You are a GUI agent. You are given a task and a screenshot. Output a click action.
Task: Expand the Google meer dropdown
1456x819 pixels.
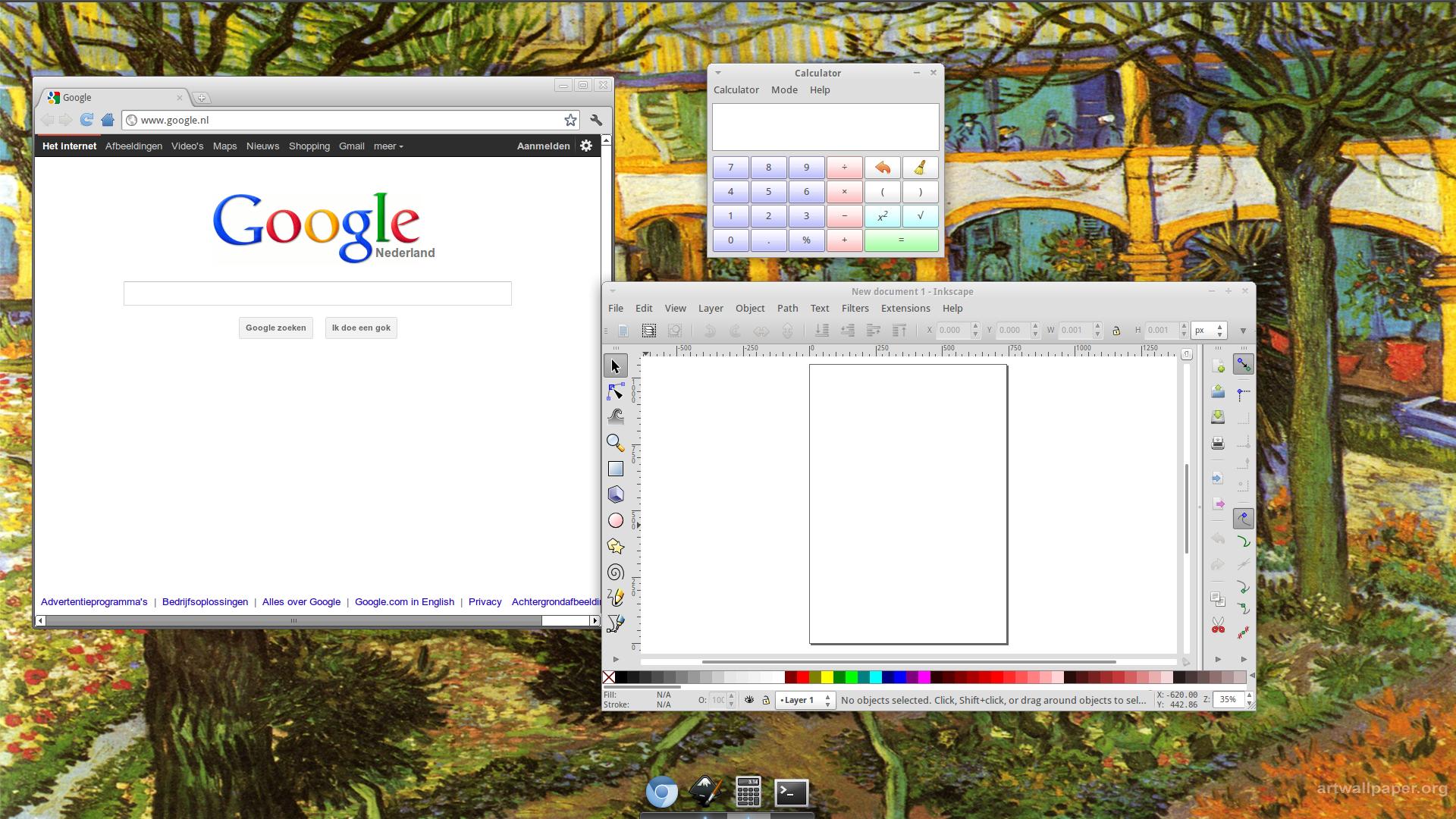coord(388,146)
